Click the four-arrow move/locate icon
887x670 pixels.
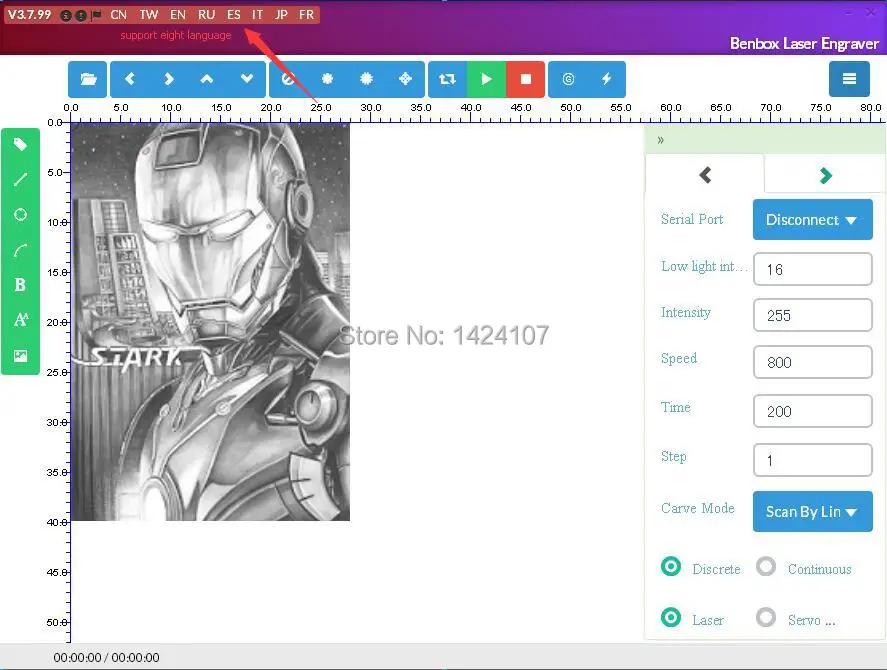[x=406, y=79]
